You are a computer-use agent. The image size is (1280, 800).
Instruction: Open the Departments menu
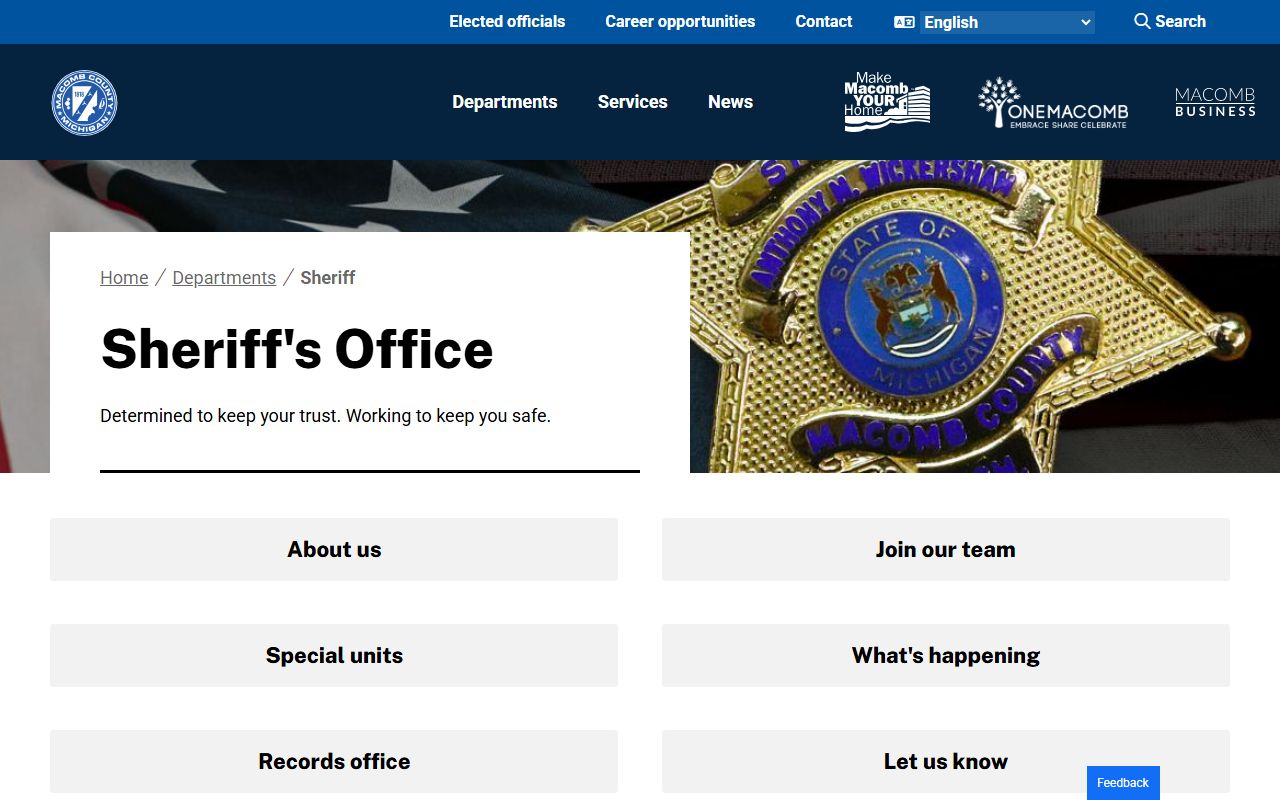click(x=505, y=102)
